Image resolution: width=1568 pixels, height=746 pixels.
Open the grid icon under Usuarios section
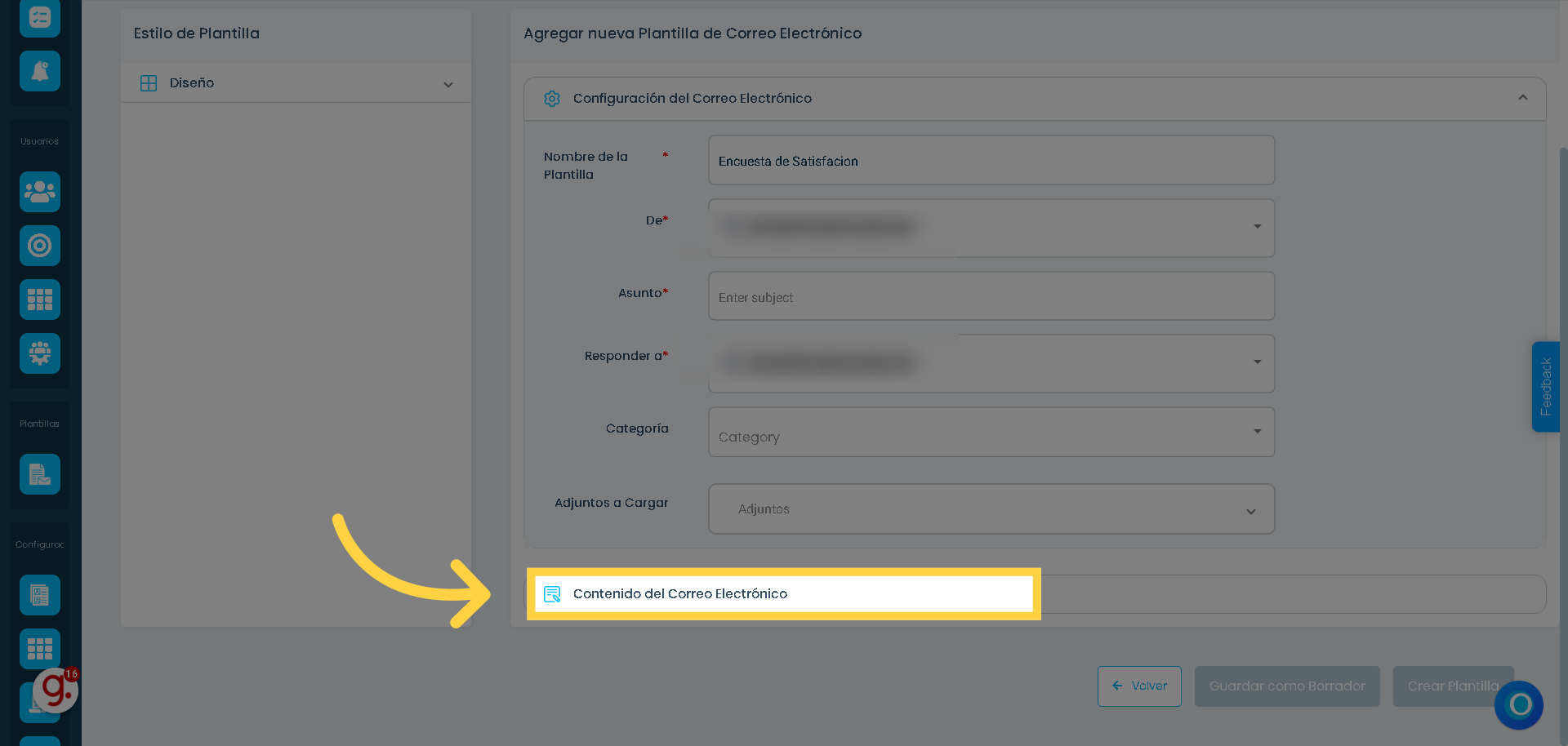click(40, 300)
